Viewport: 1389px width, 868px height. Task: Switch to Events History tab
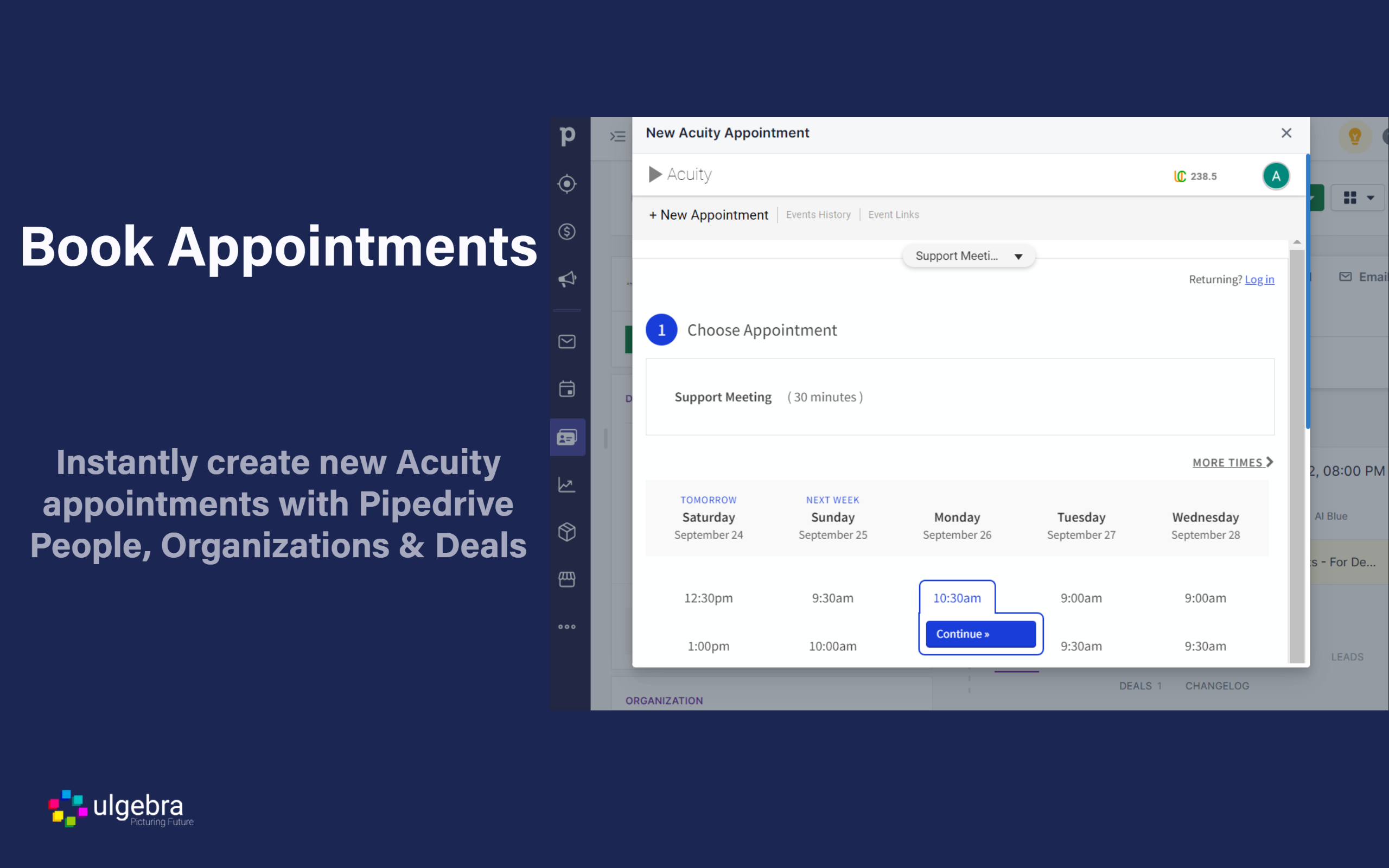point(818,215)
